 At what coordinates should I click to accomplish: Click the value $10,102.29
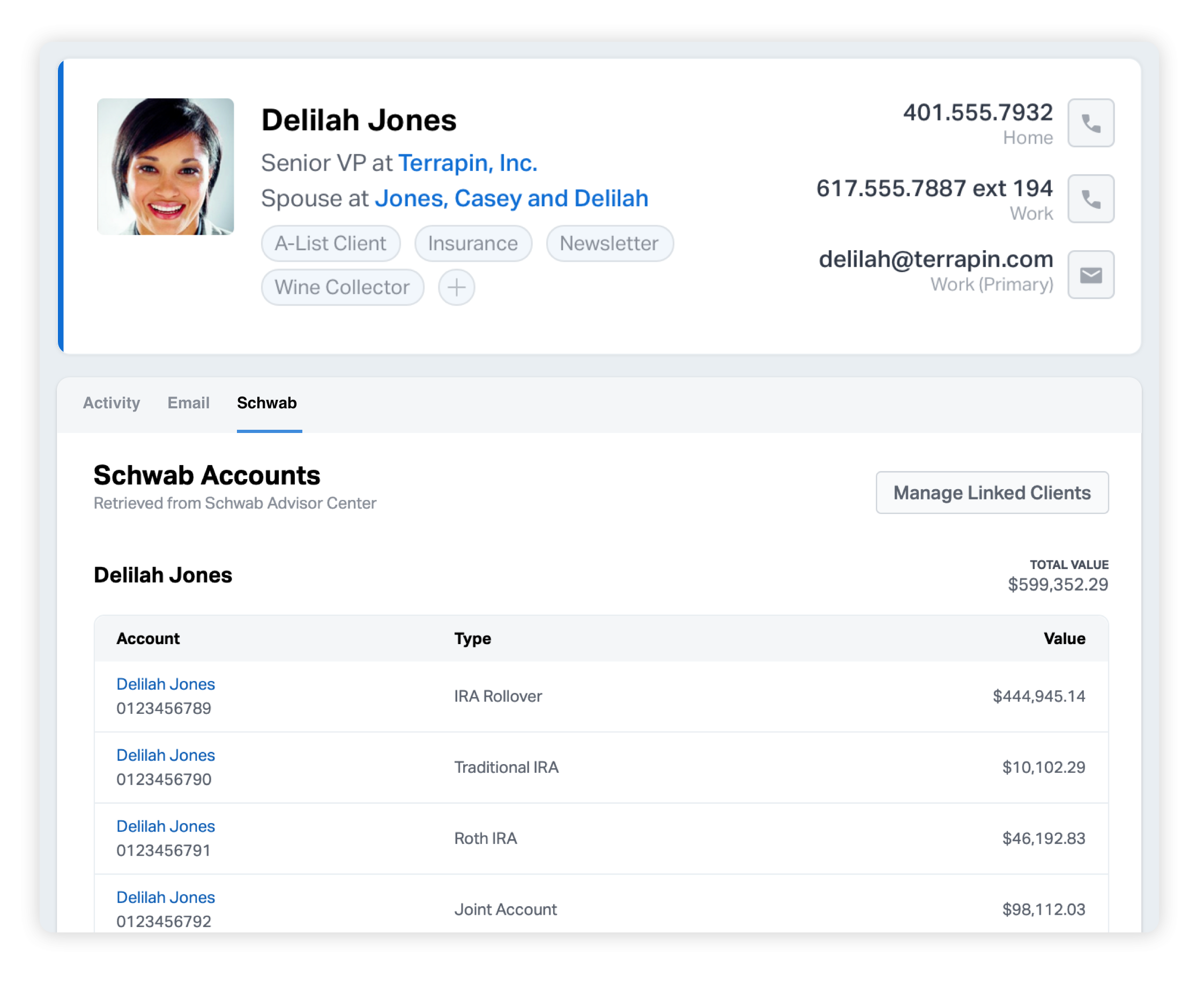(1043, 767)
